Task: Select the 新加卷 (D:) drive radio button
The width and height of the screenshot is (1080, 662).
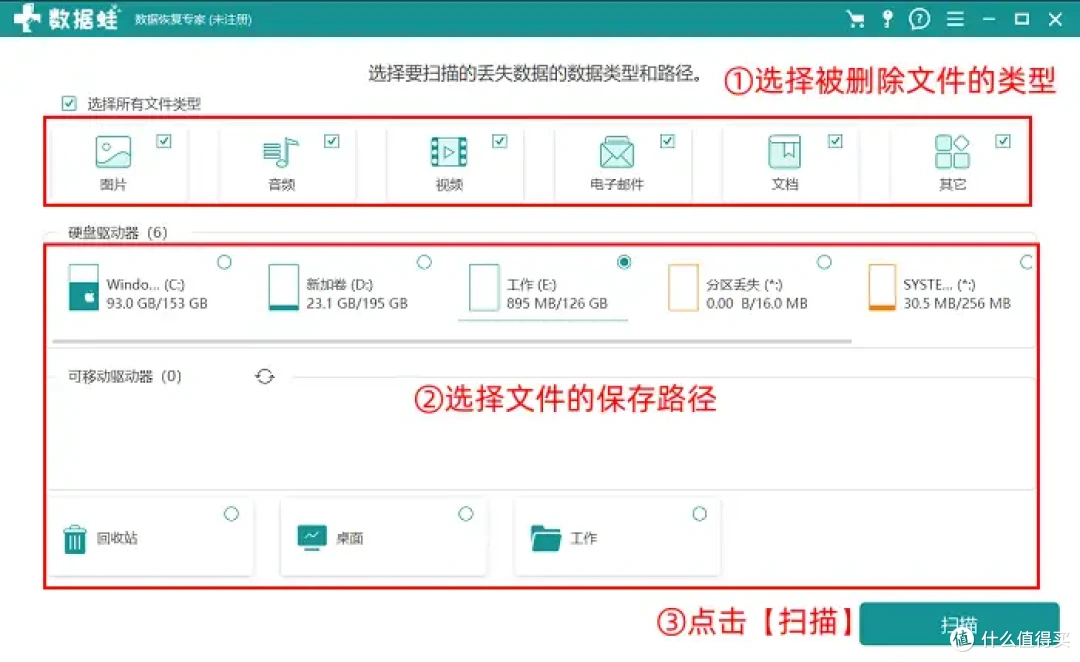Action: tap(424, 262)
